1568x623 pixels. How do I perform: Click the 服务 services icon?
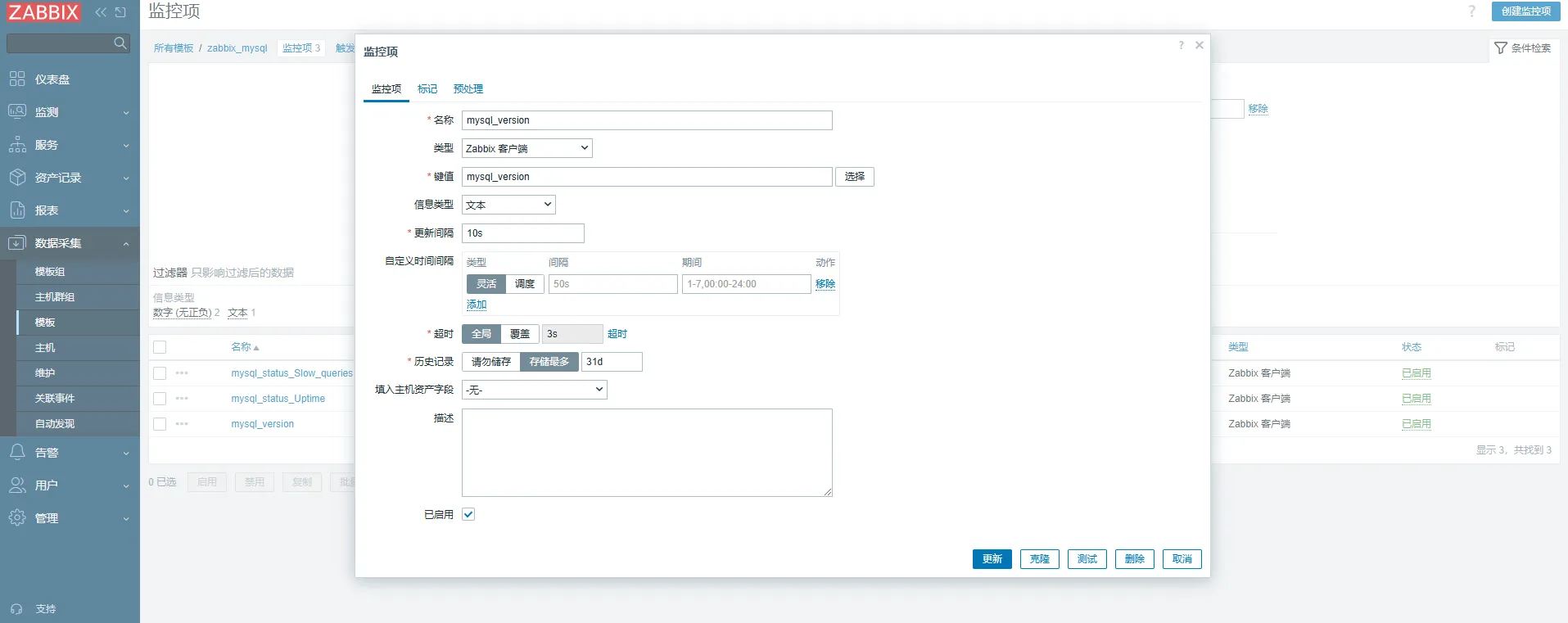[17, 145]
